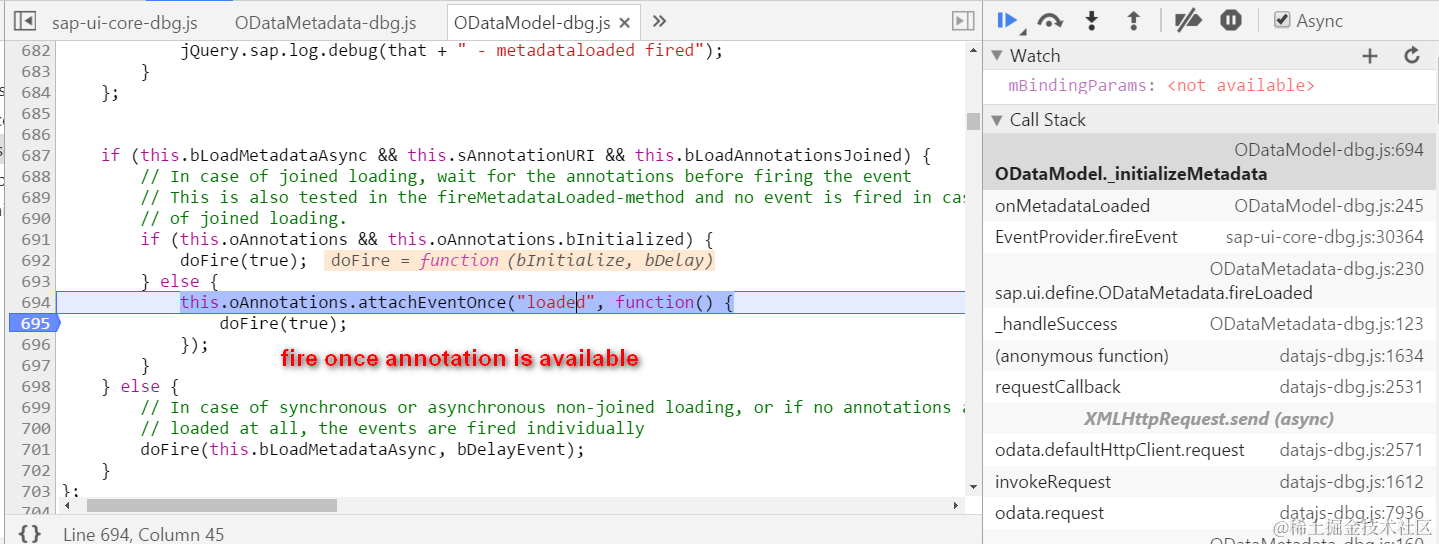The width and height of the screenshot is (1439, 544).
Task: Toggle the Async checkbox
Action: pyautogui.click(x=1282, y=20)
